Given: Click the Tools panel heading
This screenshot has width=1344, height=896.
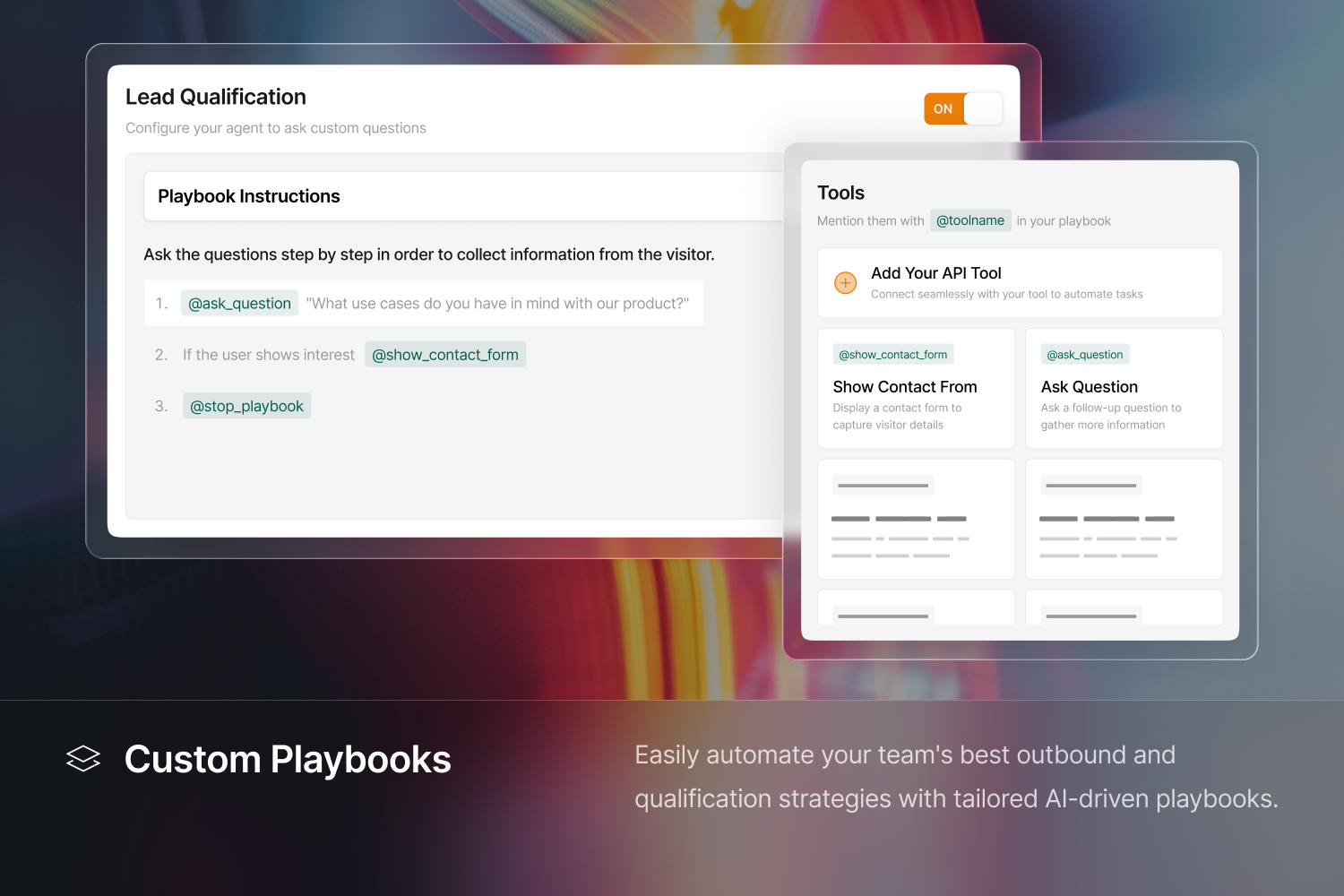Looking at the screenshot, I should pos(840,193).
